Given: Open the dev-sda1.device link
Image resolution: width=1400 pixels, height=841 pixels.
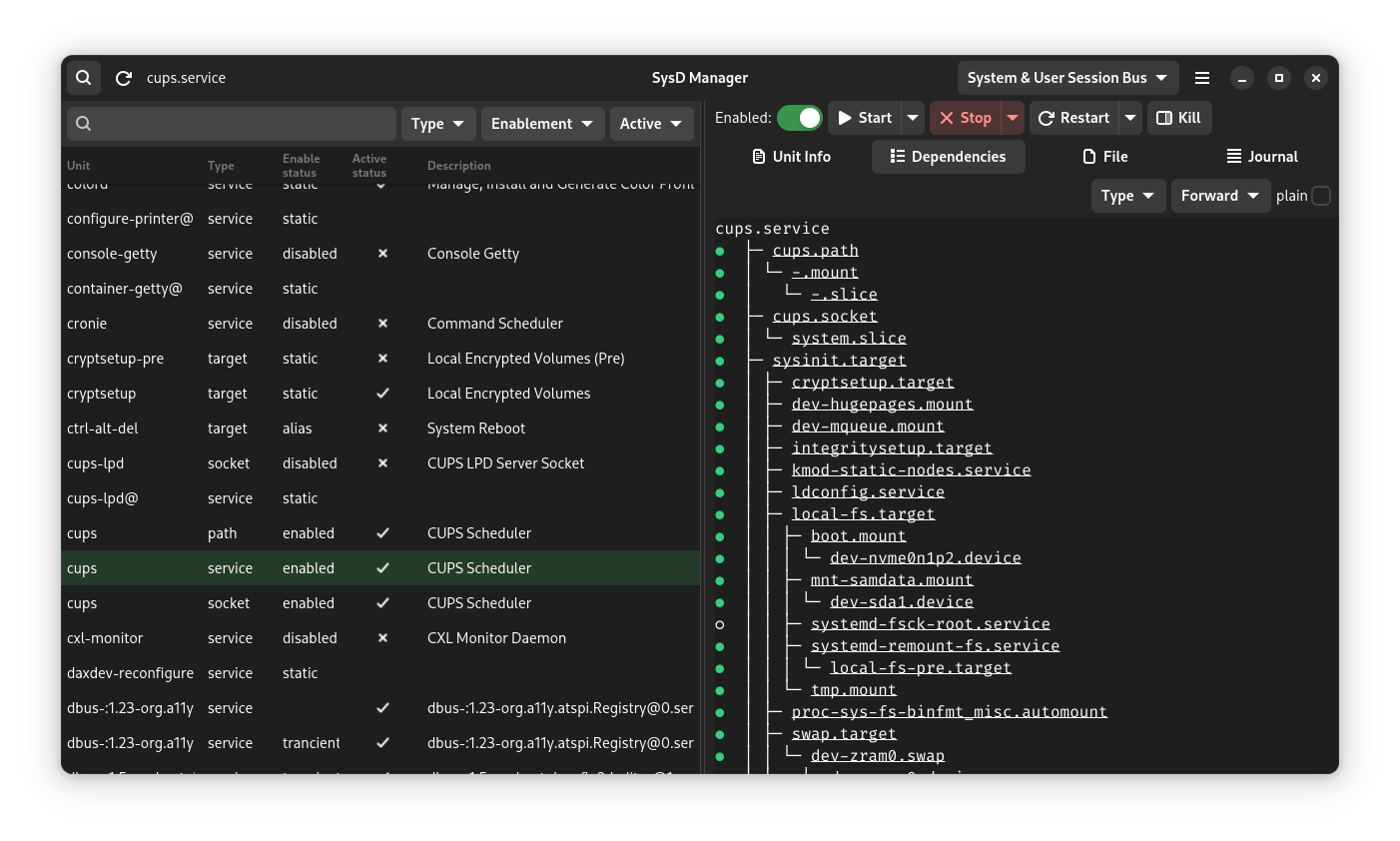Looking at the screenshot, I should point(902,602).
